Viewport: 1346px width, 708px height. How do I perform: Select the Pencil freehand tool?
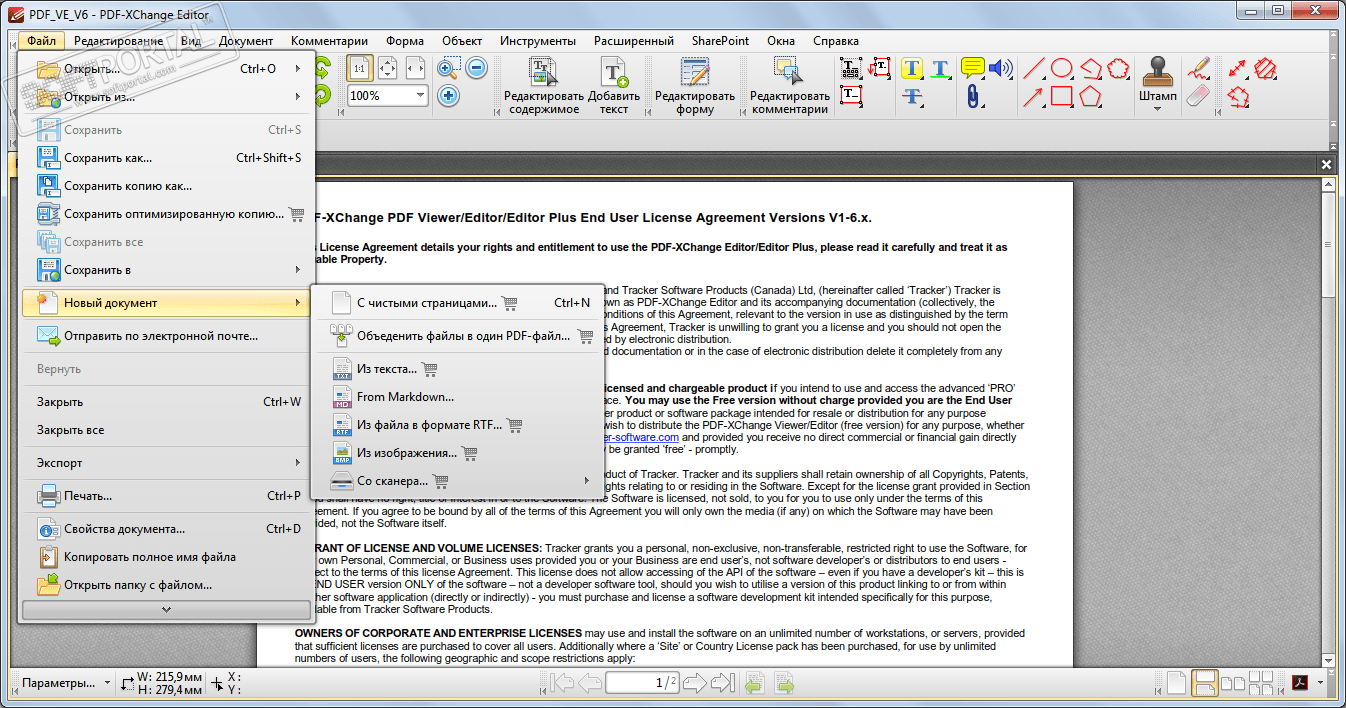(1198, 68)
